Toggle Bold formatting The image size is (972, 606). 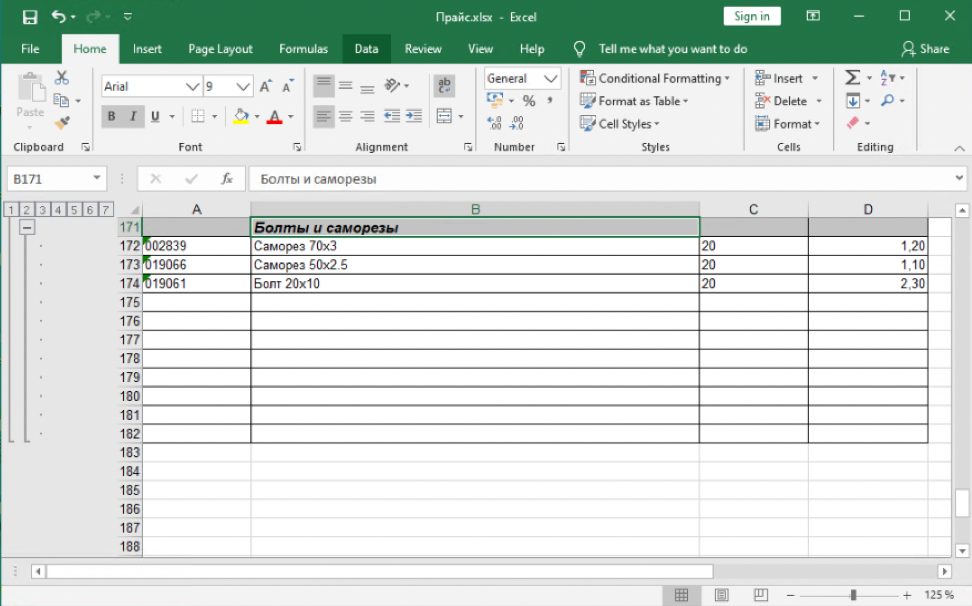coord(111,116)
